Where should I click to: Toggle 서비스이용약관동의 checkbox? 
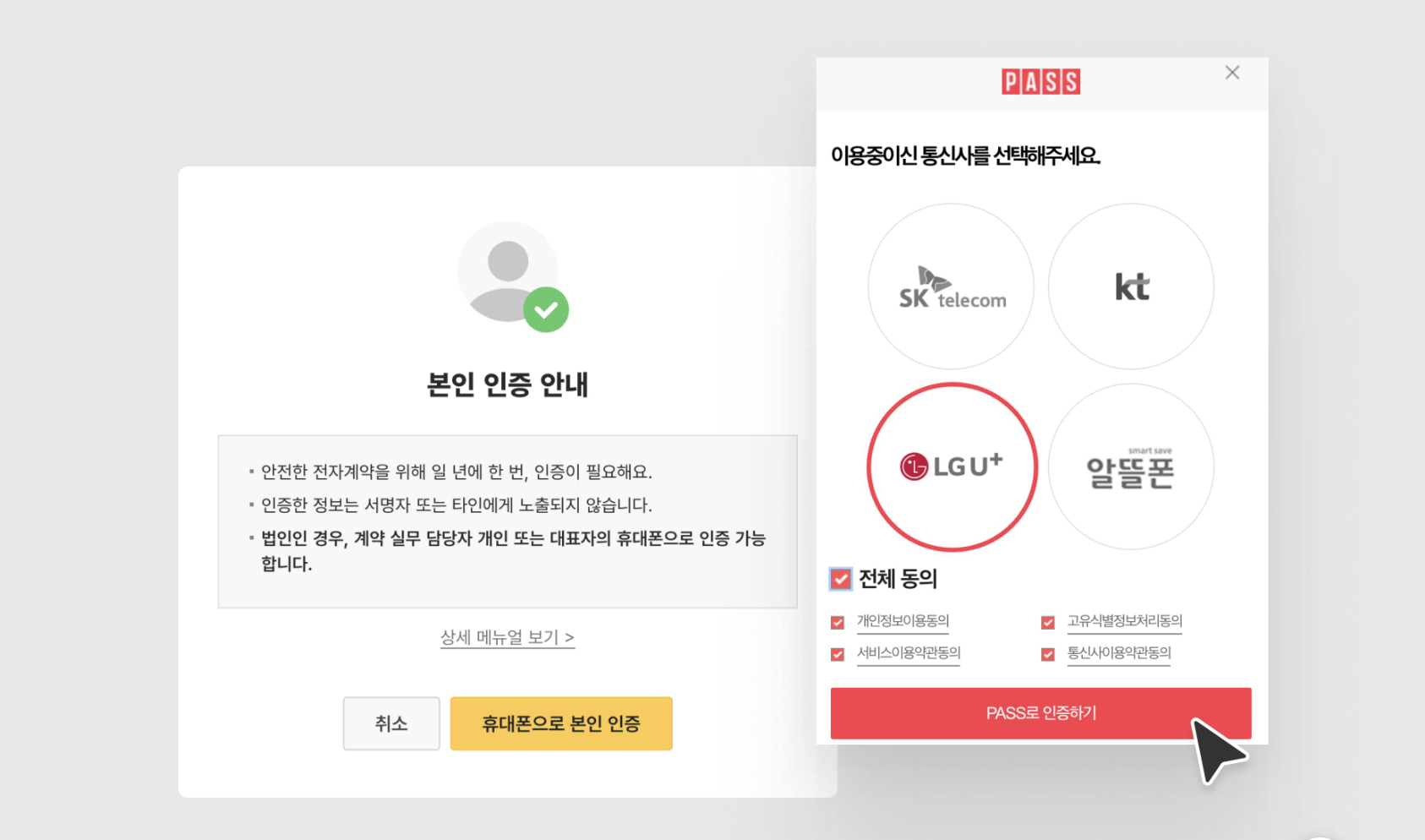[838, 654]
